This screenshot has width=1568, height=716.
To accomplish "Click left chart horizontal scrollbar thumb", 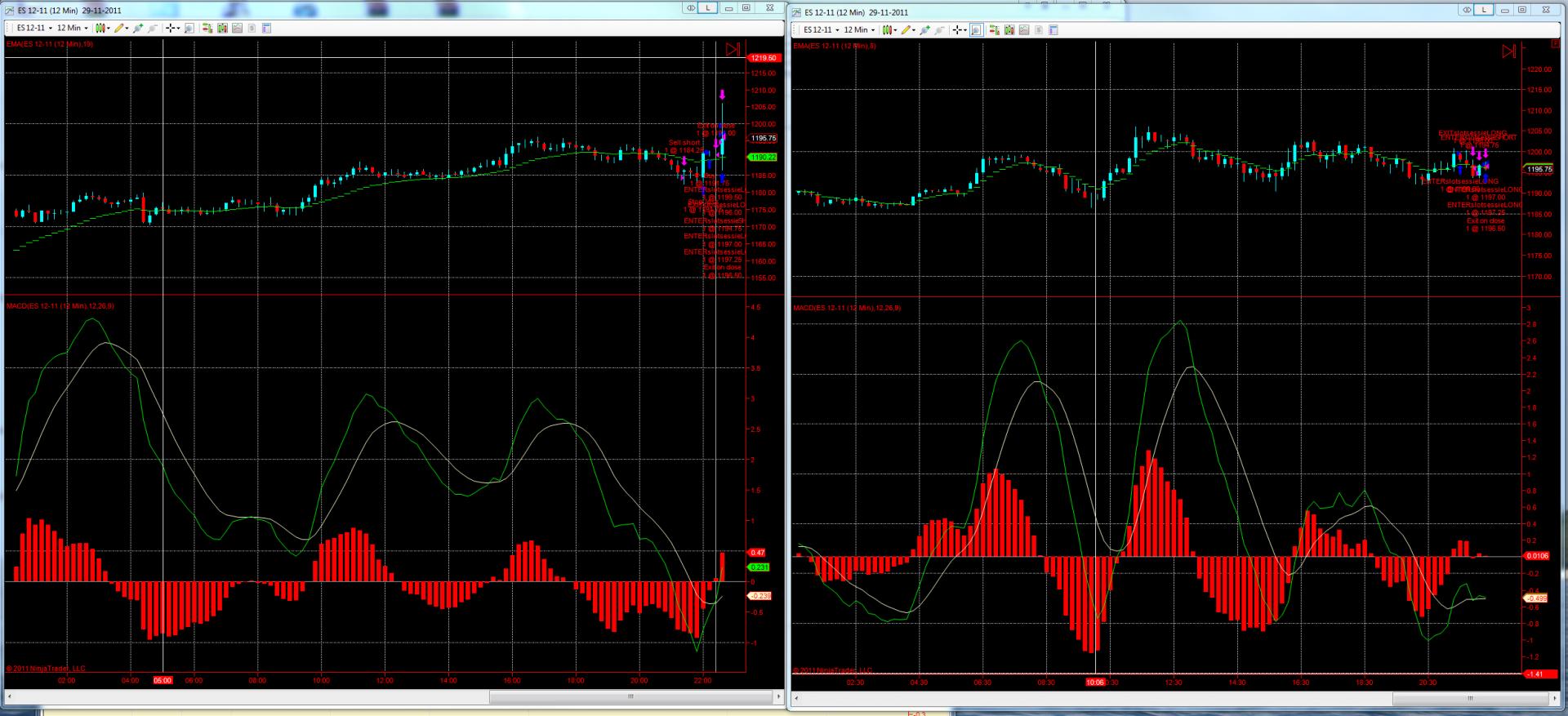I will 630,697.
